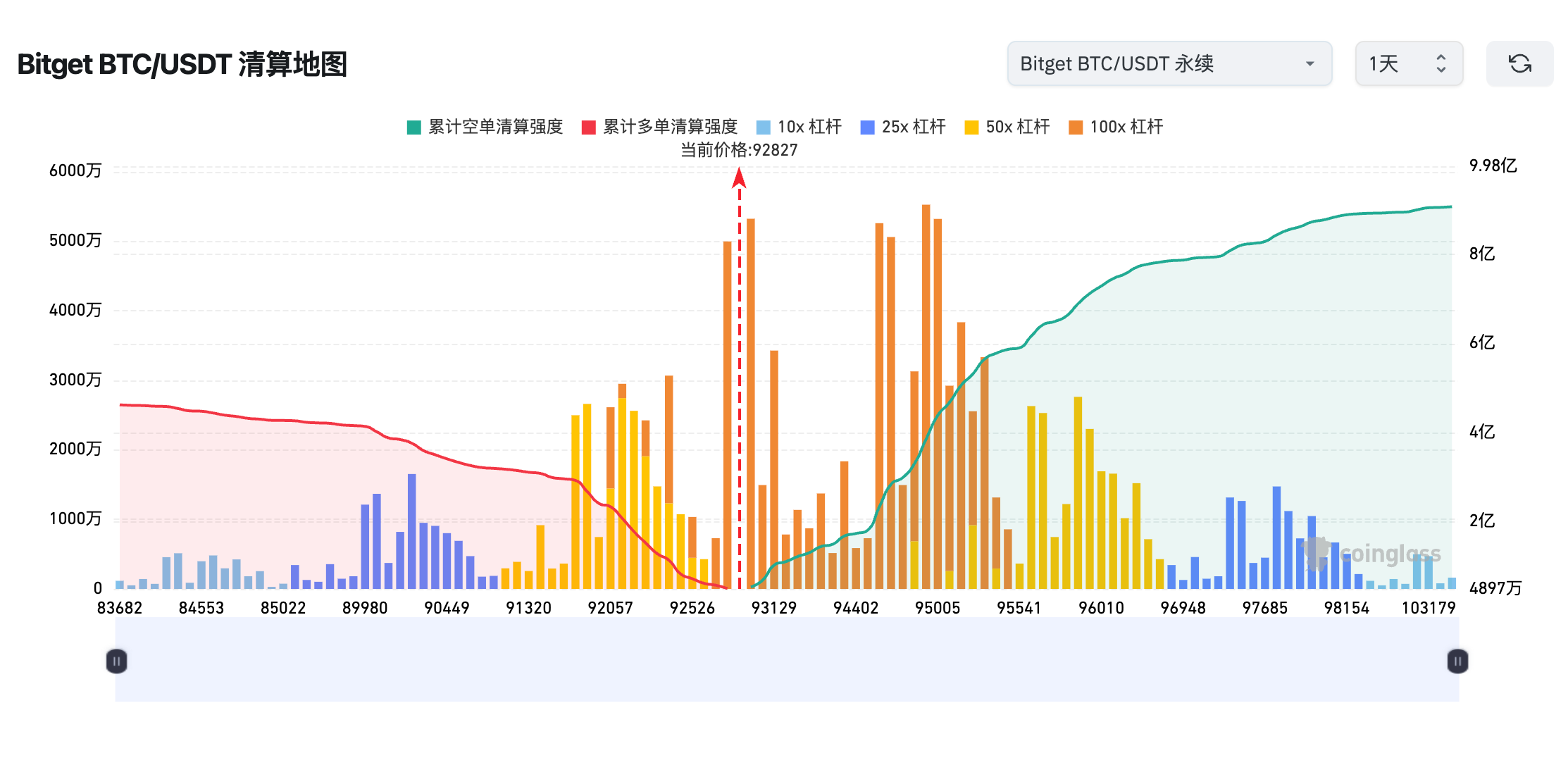Click the right zoom slider handle
This screenshot has height=758, width=1568.
coord(1457,661)
